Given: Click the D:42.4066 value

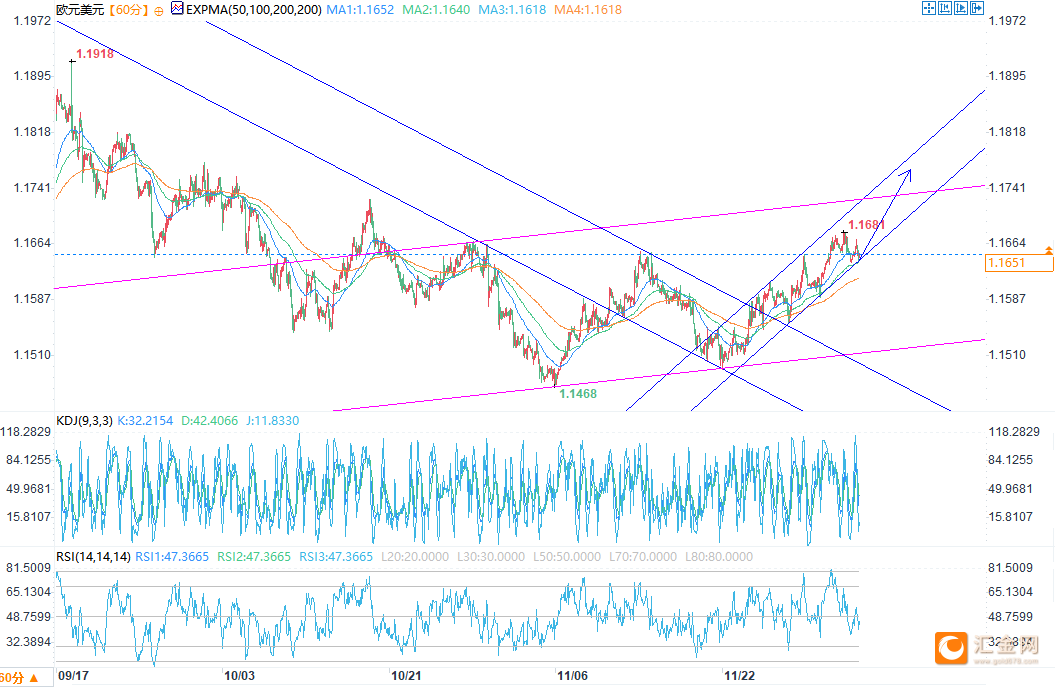Looking at the screenshot, I should tap(209, 421).
